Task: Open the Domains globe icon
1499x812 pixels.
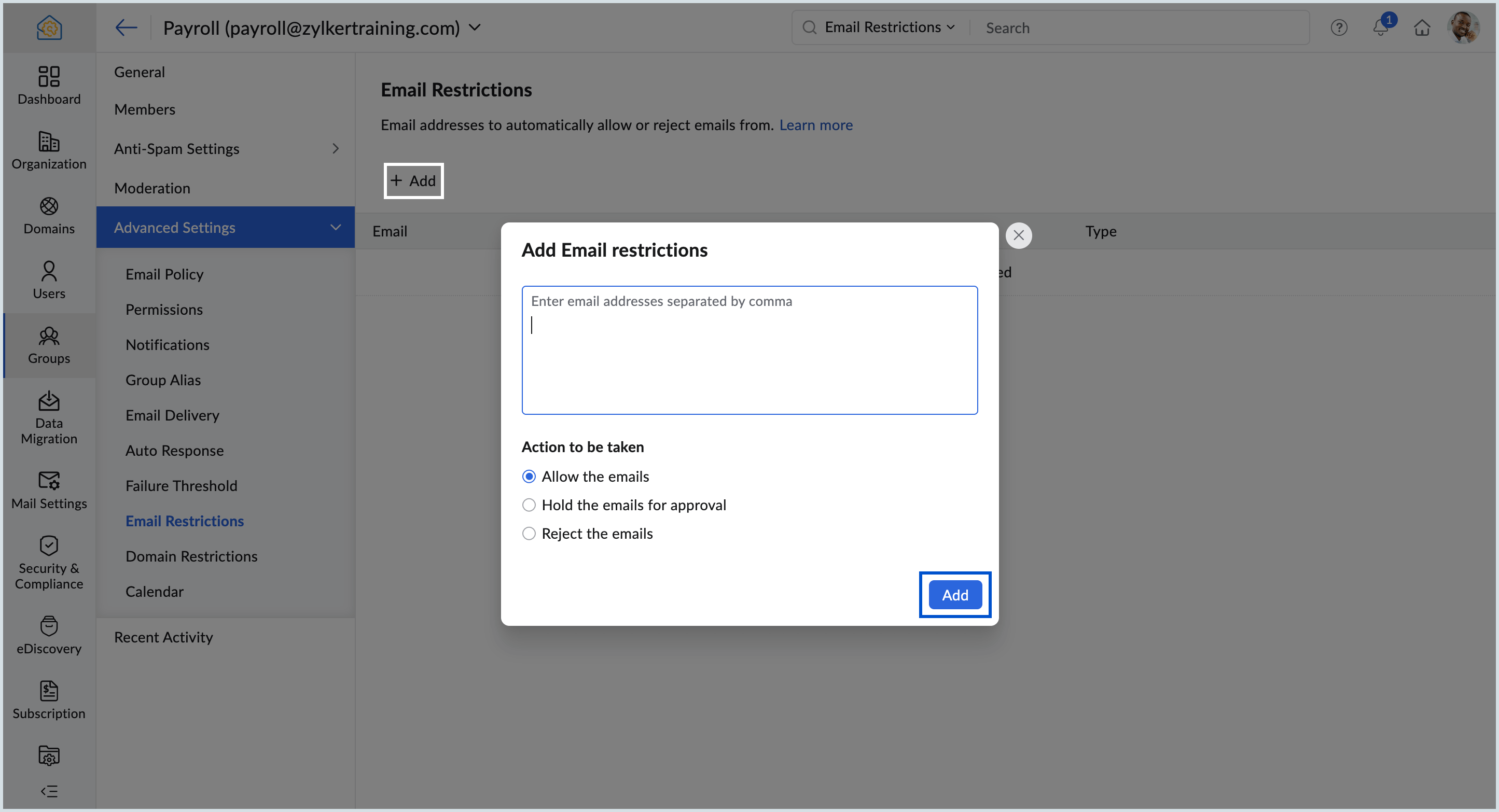Action: pyautogui.click(x=49, y=206)
